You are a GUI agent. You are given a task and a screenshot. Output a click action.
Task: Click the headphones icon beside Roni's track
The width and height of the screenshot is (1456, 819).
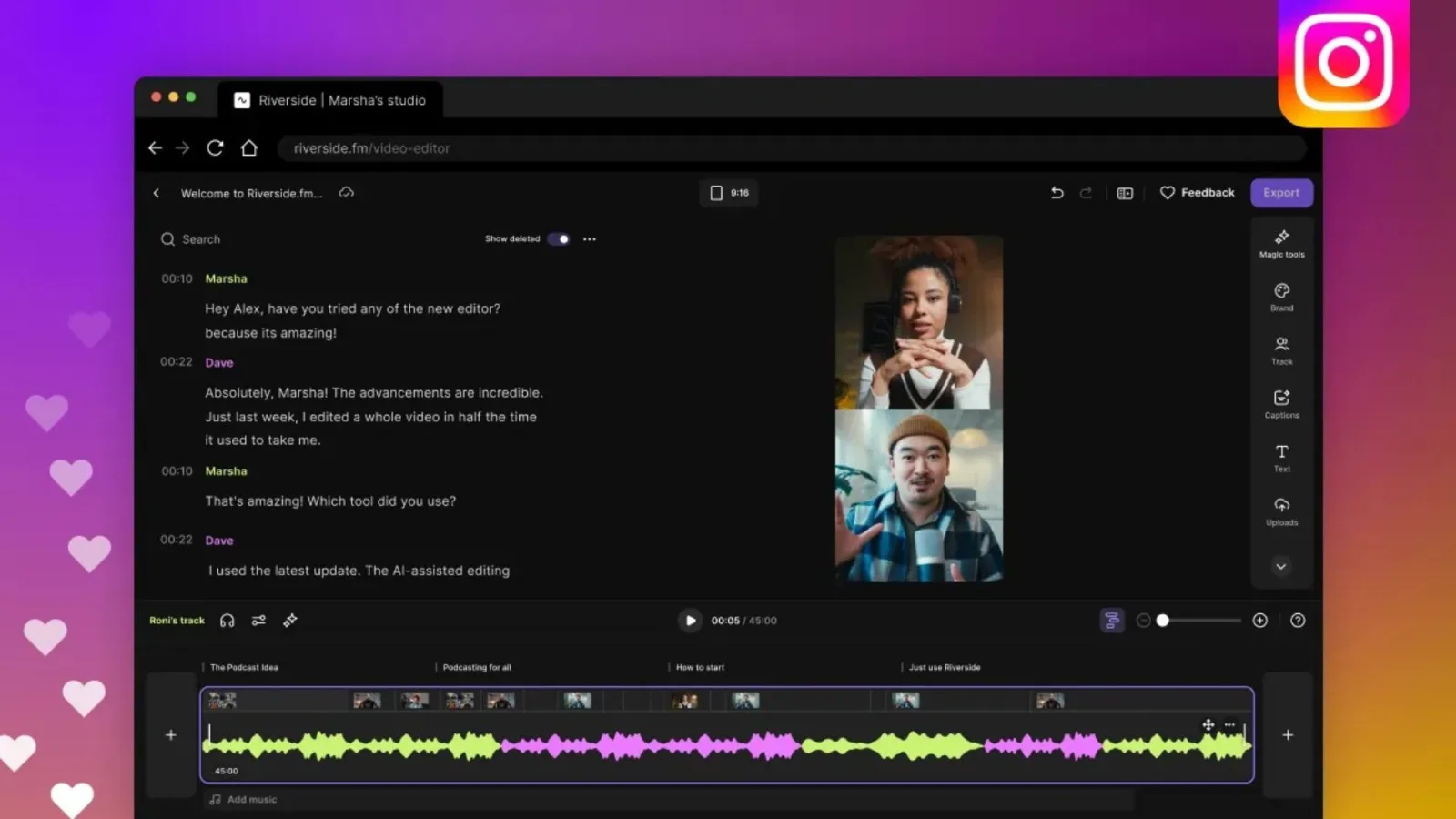coord(227,621)
